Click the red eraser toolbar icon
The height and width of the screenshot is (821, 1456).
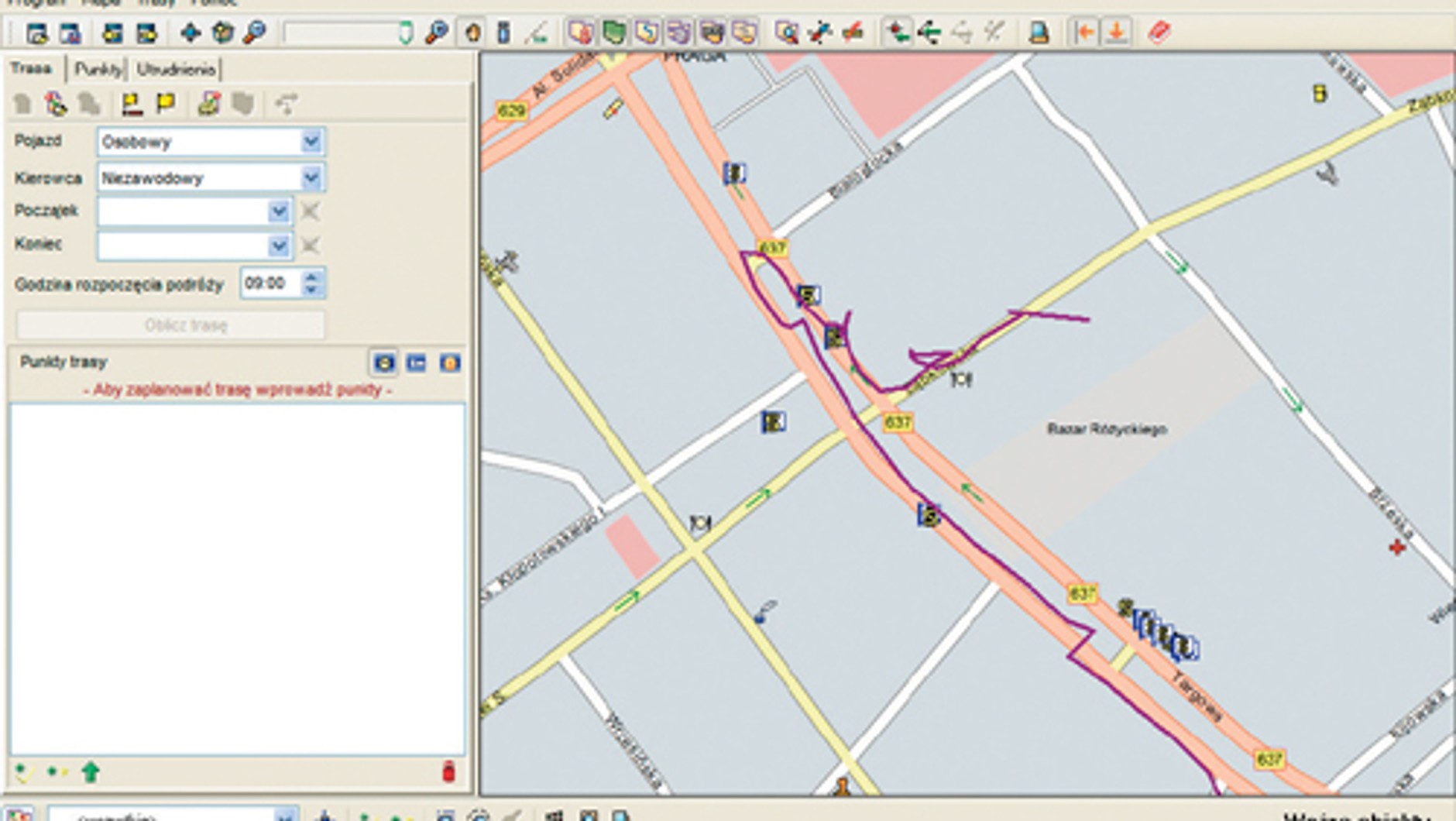pyautogui.click(x=1159, y=33)
